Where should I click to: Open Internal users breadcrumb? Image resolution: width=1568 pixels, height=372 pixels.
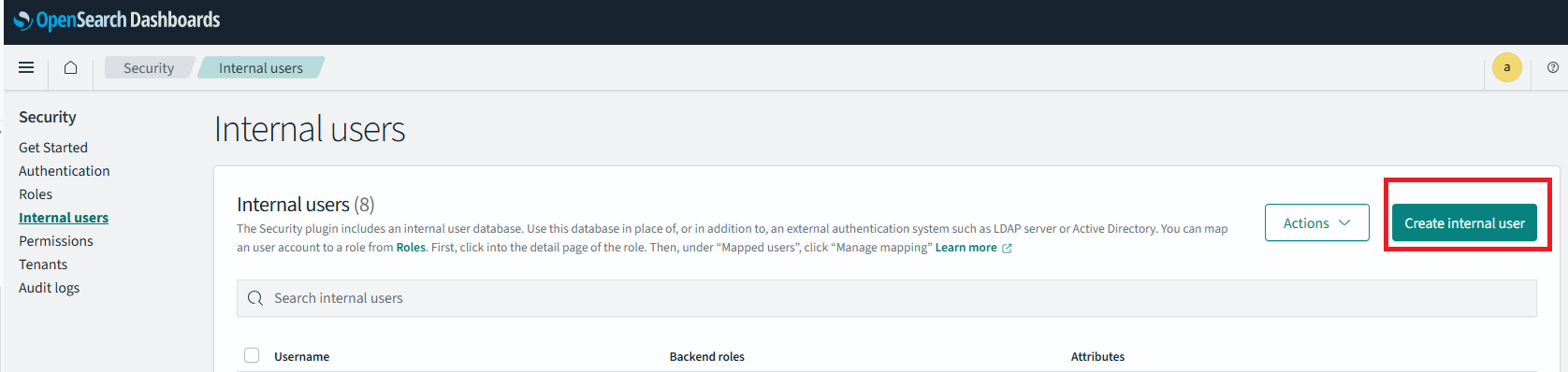pyautogui.click(x=261, y=67)
